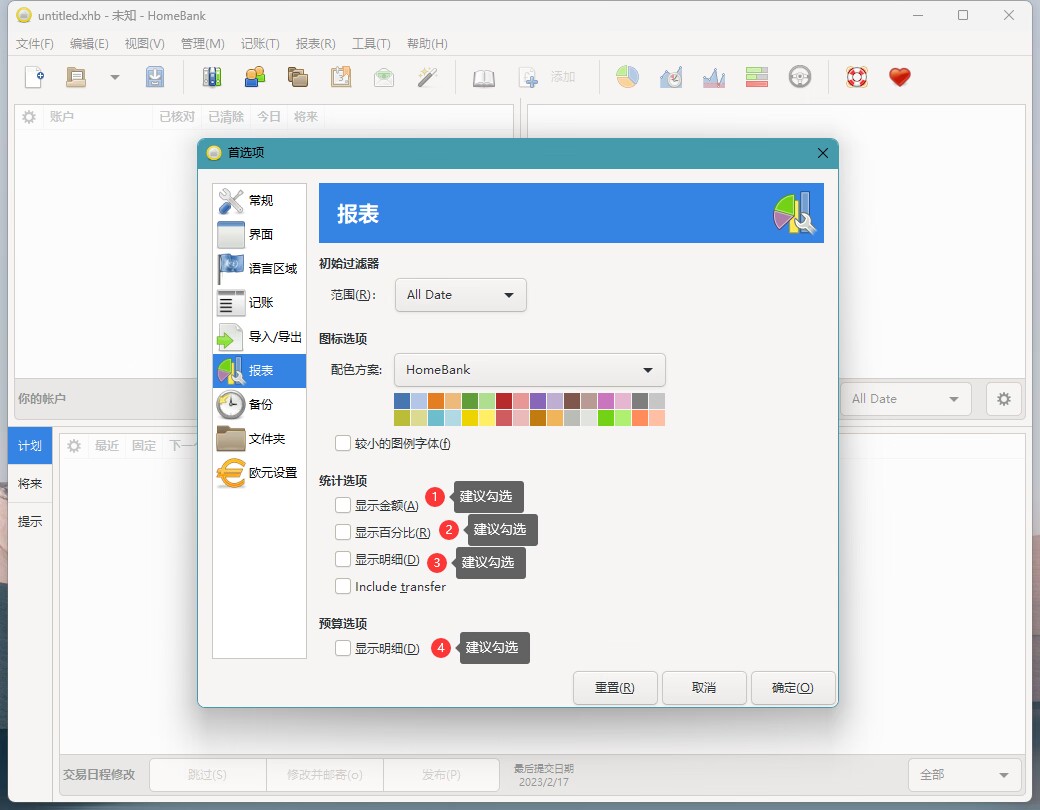Open the Scheduled templates toolbar icon

(x=341, y=77)
